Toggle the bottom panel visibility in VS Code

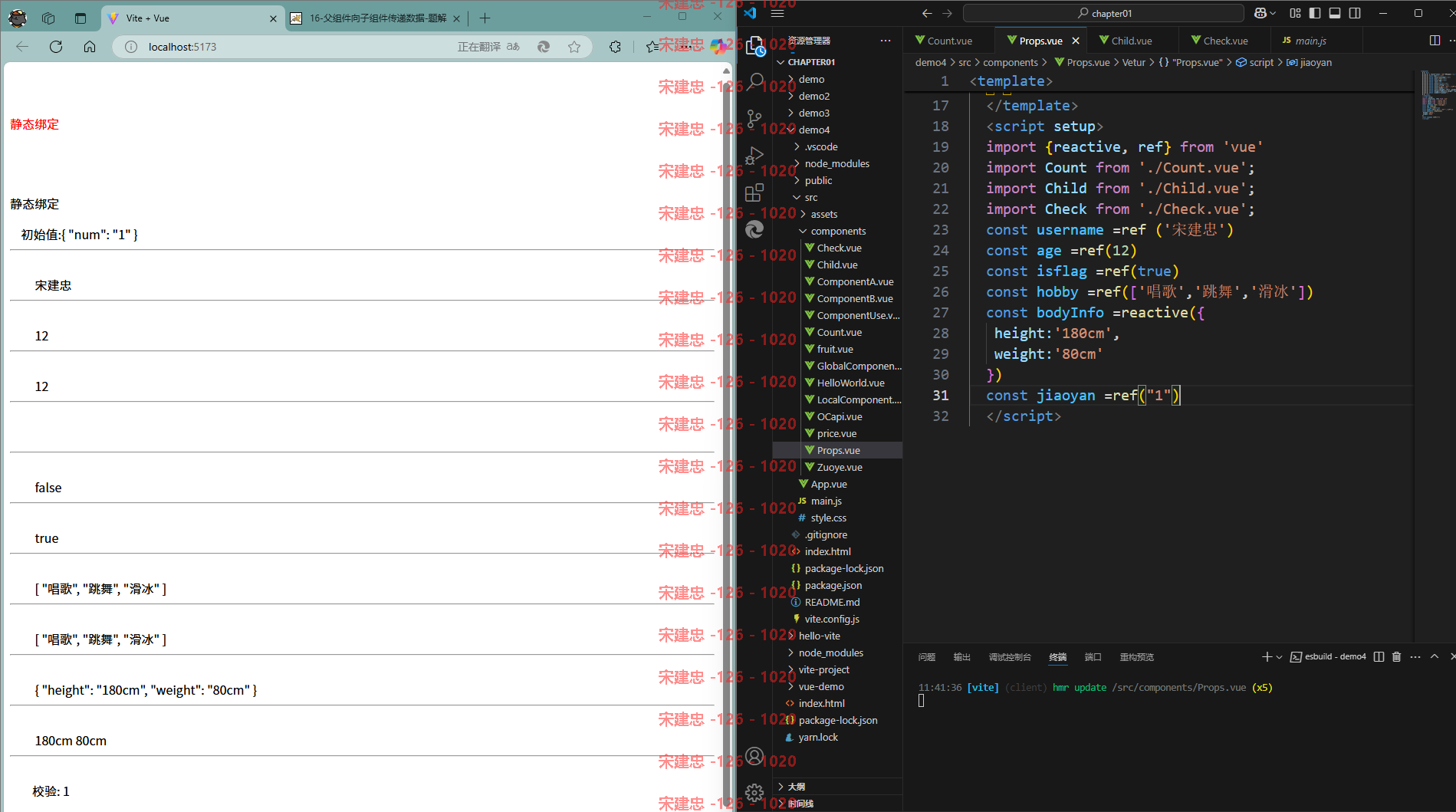1335,13
